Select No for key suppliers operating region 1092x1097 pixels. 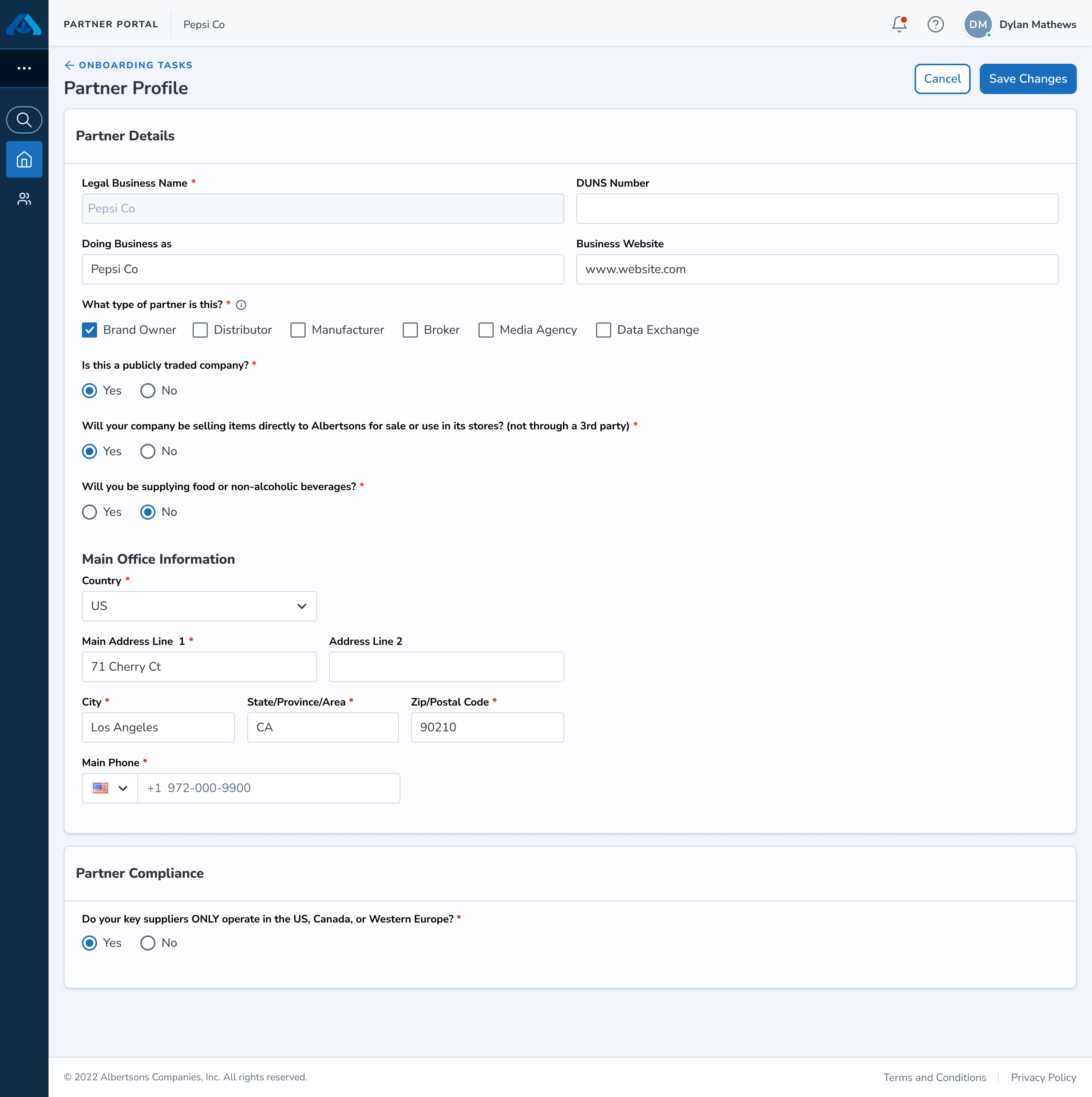(148, 943)
